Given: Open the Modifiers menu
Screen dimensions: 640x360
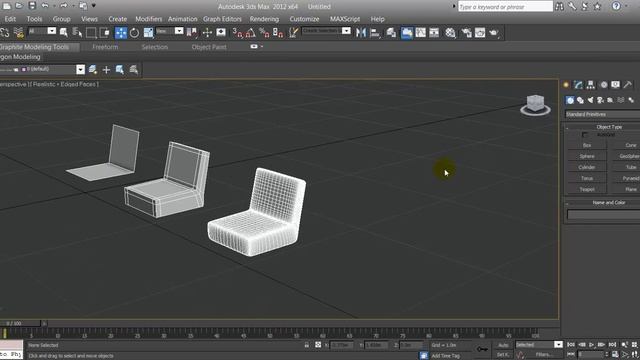Looking at the screenshot, I should coord(149,19).
